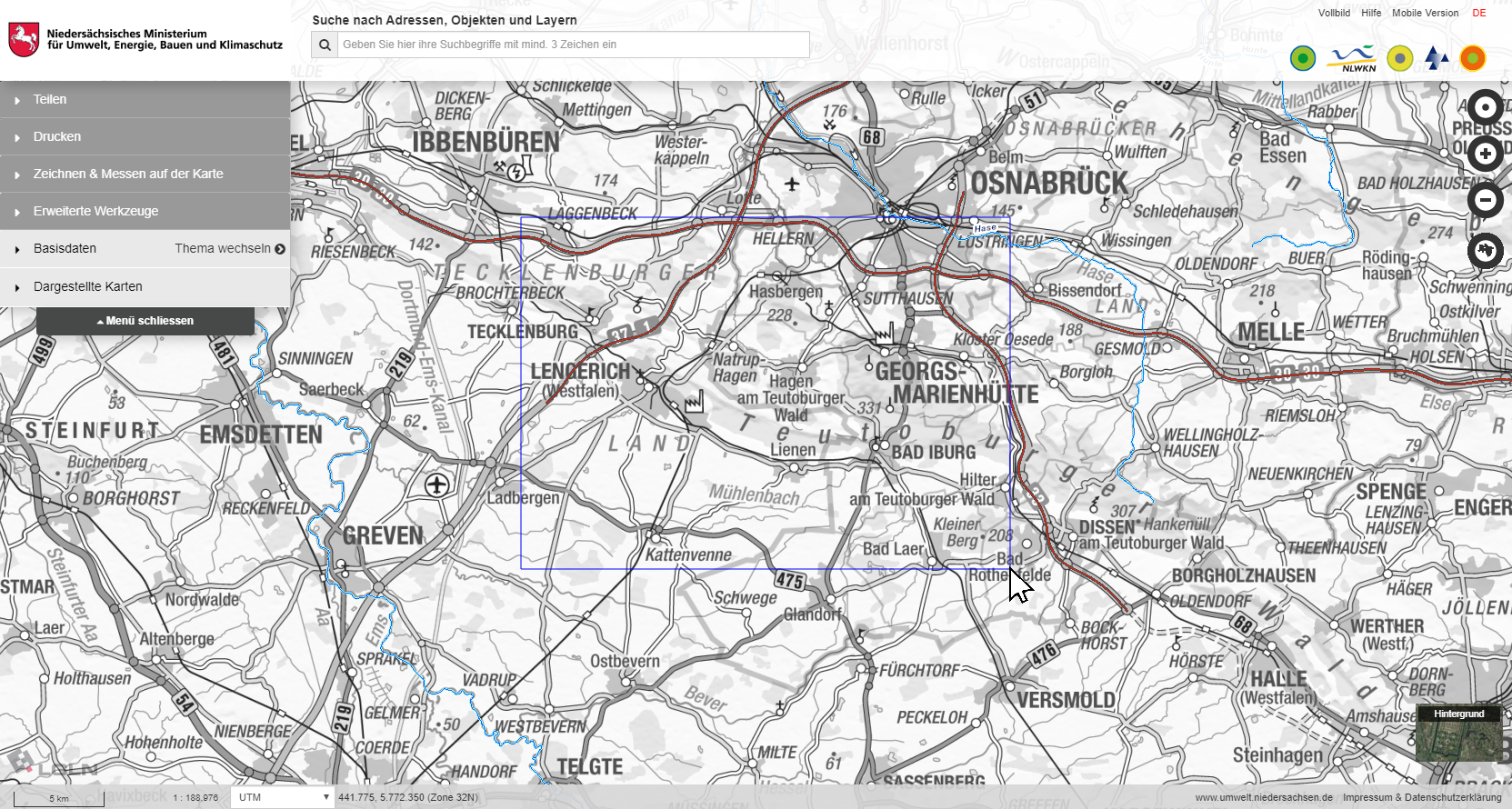Select the DE language link
1512x809 pixels.
pyautogui.click(x=1479, y=13)
